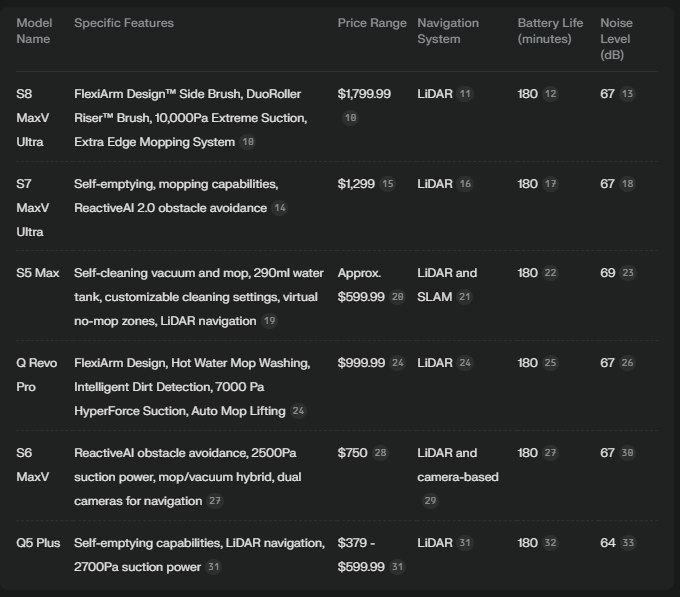Click the $379 - $599.99 price range
The width and height of the screenshot is (680, 597).
coord(361,555)
